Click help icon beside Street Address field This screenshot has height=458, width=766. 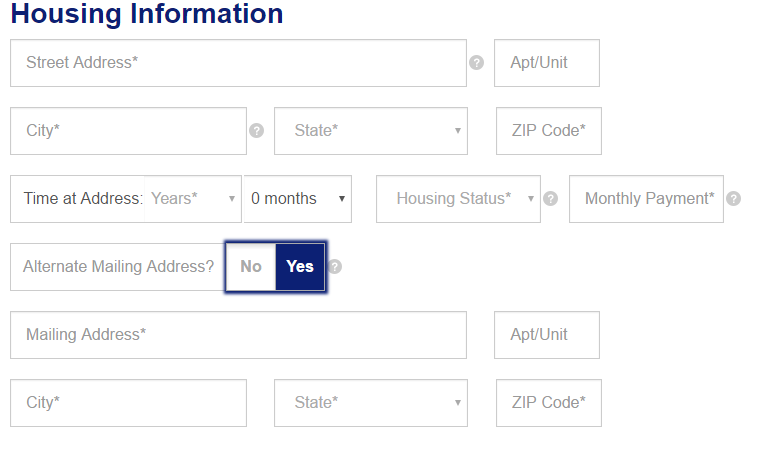pyautogui.click(x=476, y=63)
